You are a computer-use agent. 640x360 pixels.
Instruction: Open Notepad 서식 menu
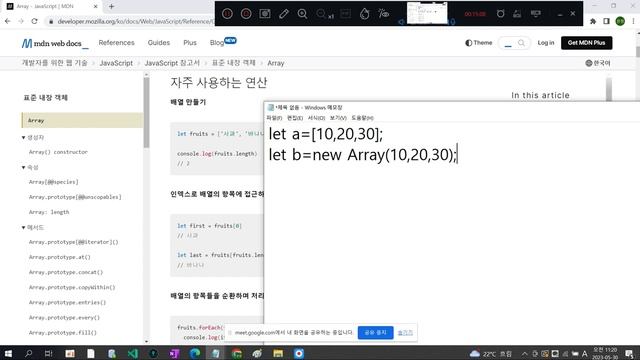(x=316, y=118)
